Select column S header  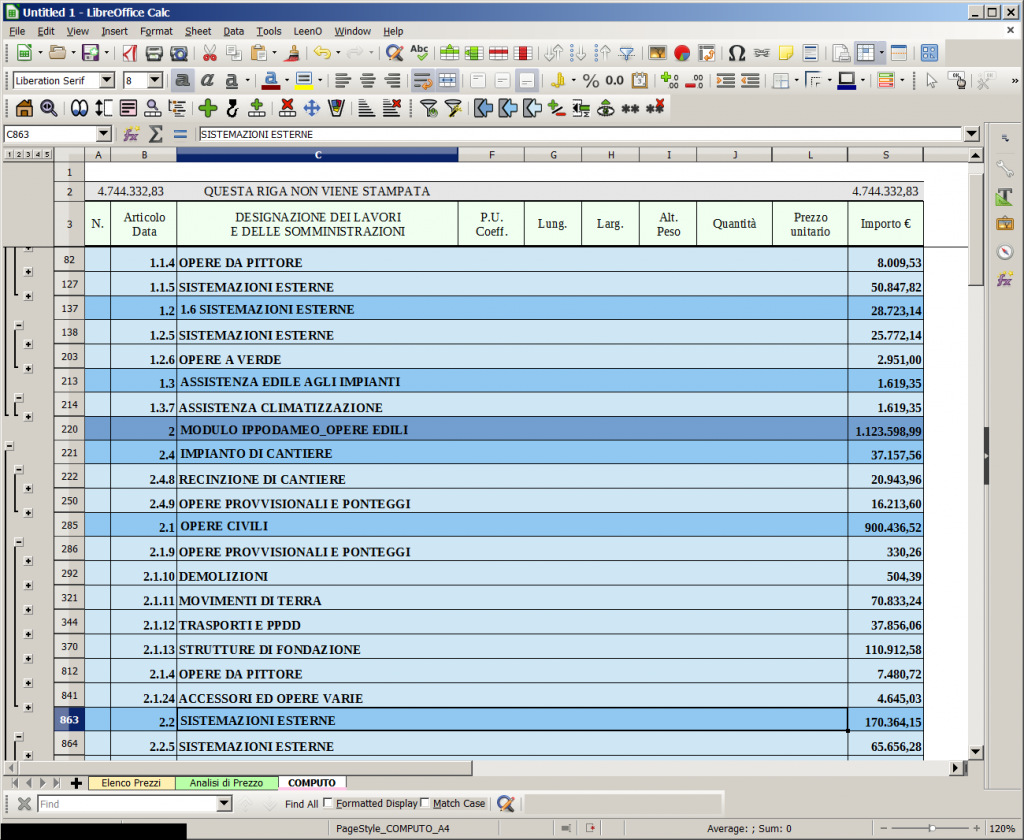886,155
